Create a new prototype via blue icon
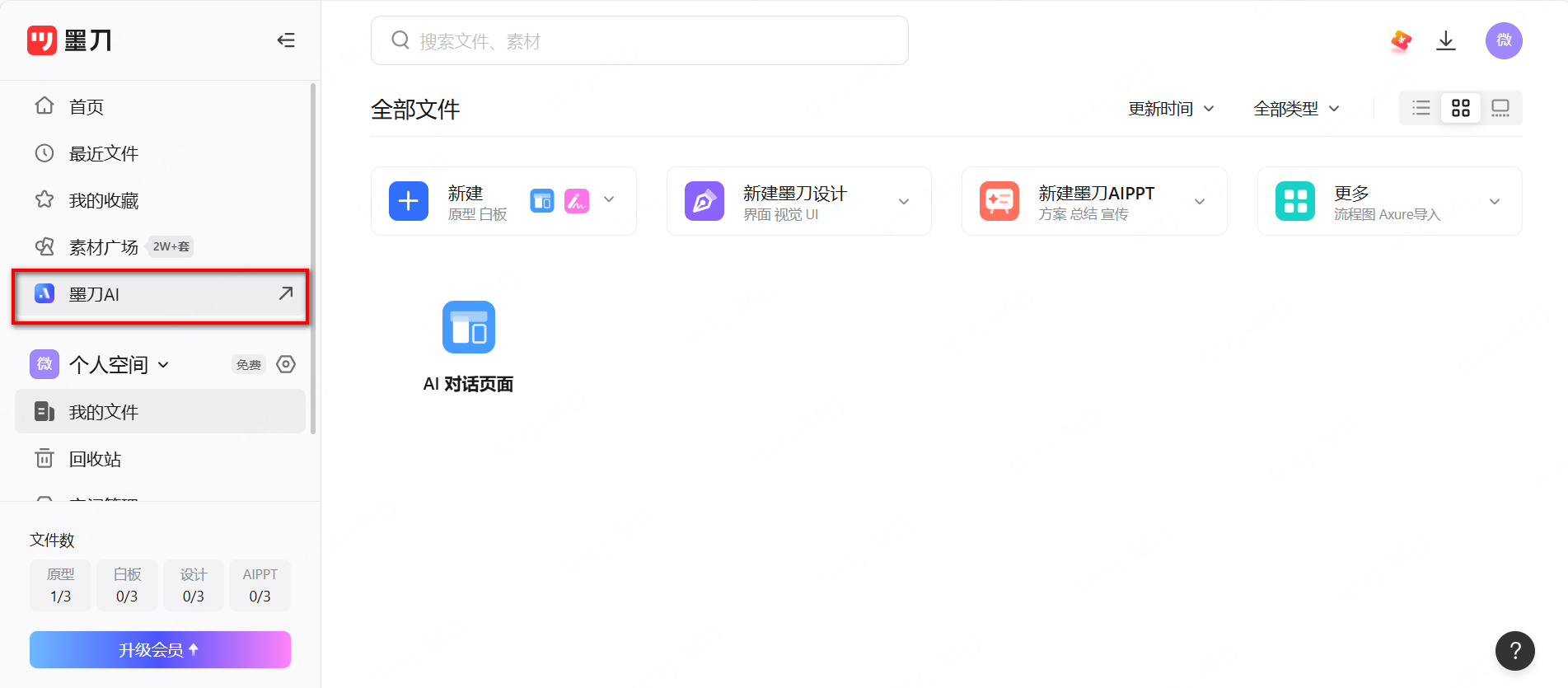Screen dimensions: 1568x688 542,200
